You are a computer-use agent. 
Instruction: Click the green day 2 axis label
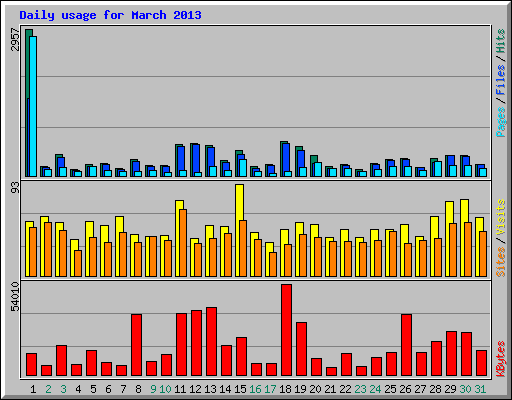48,389
